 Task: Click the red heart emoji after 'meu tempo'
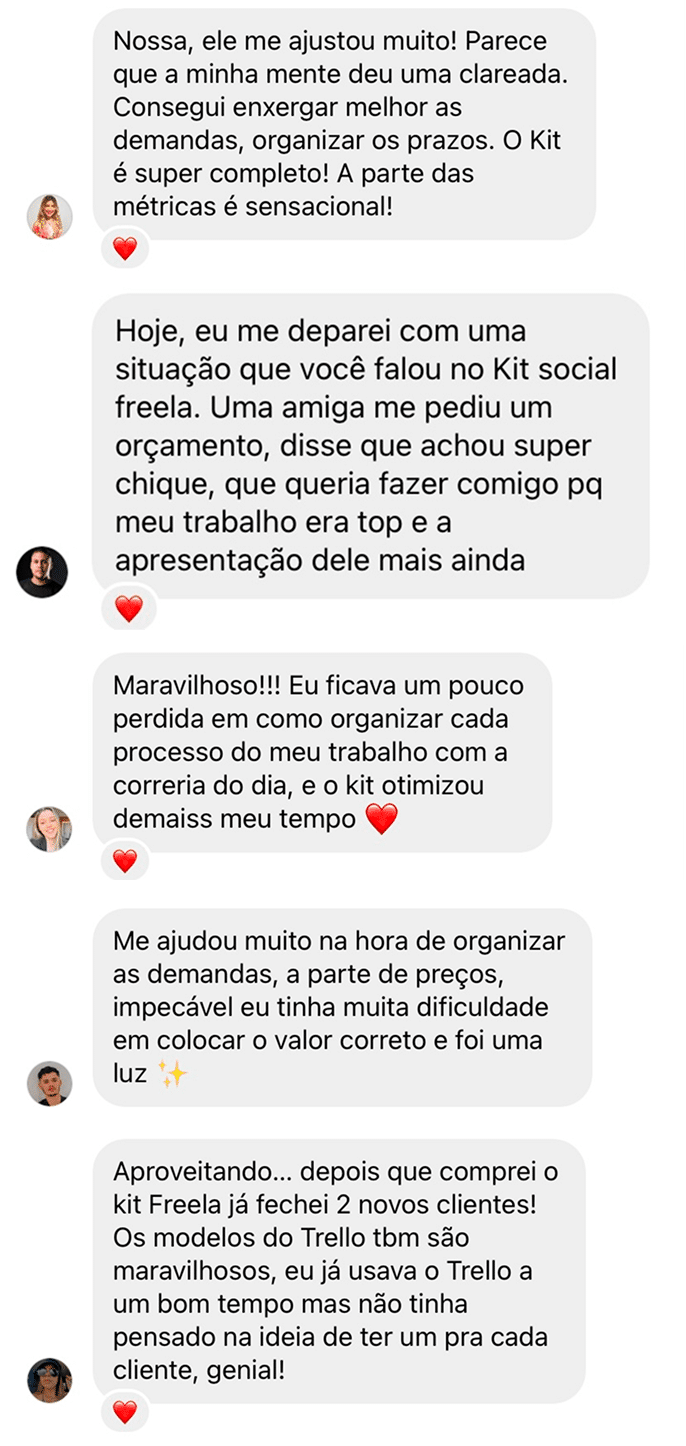click(x=381, y=820)
